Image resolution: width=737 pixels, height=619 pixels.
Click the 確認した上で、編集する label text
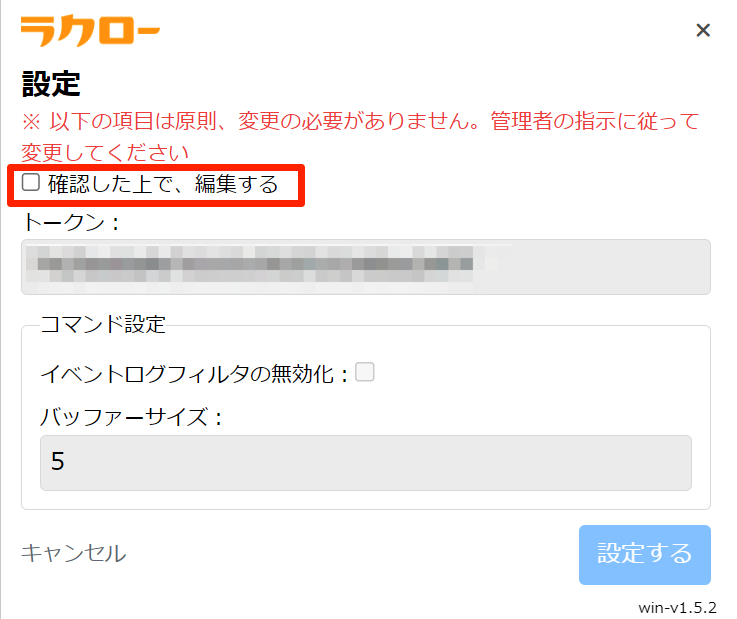(162, 183)
